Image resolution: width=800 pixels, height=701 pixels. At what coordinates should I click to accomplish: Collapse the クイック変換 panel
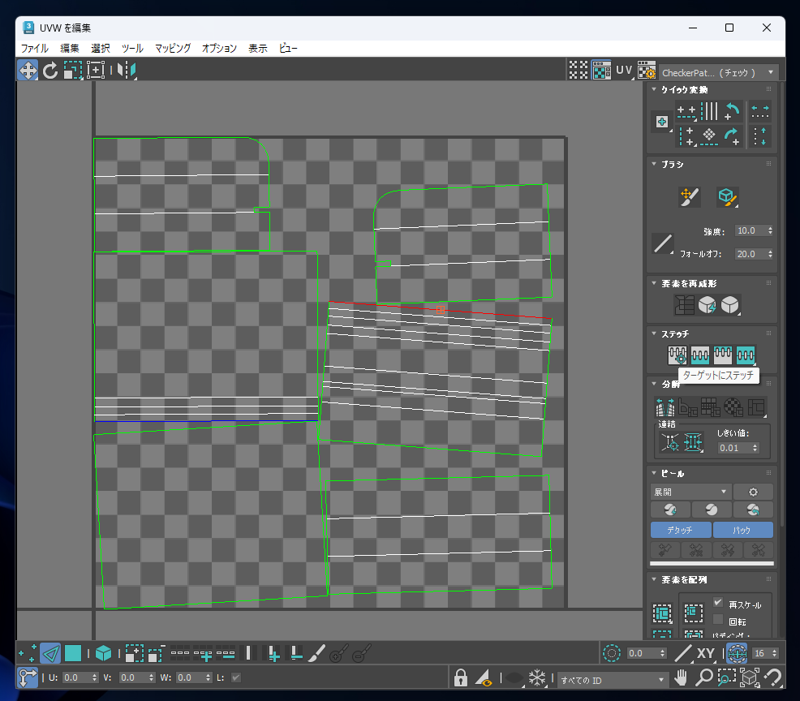tap(654, 89)
